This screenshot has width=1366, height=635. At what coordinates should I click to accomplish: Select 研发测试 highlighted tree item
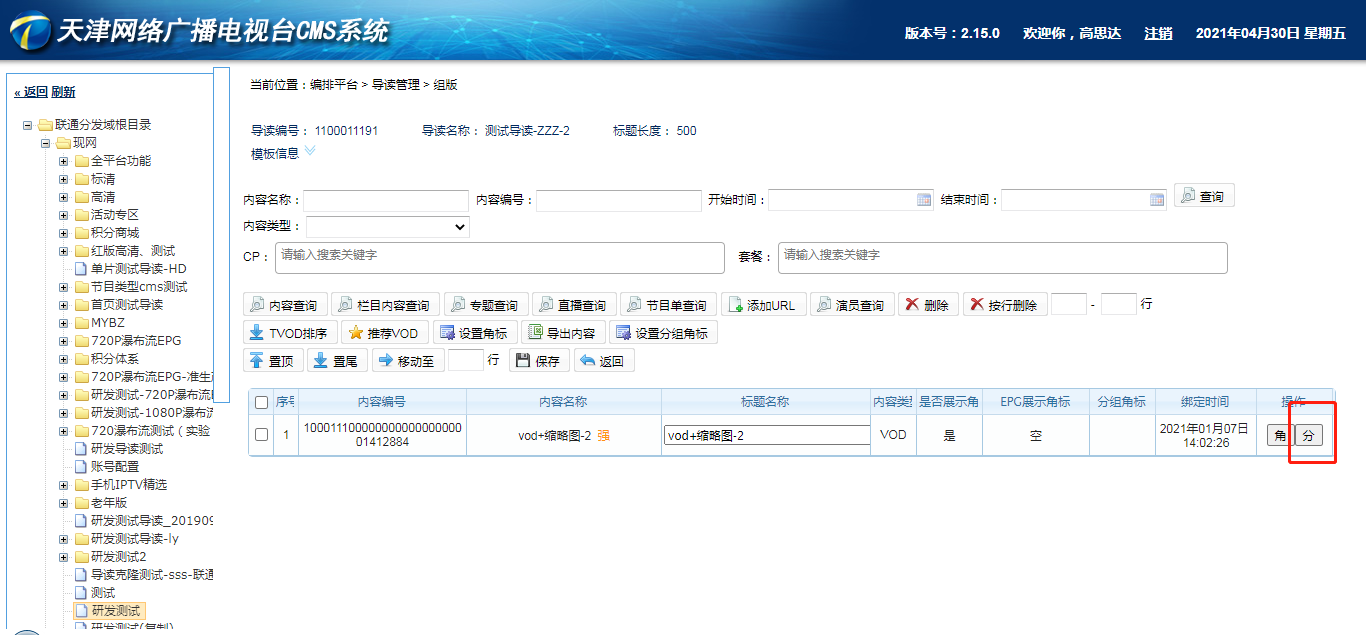116,611
